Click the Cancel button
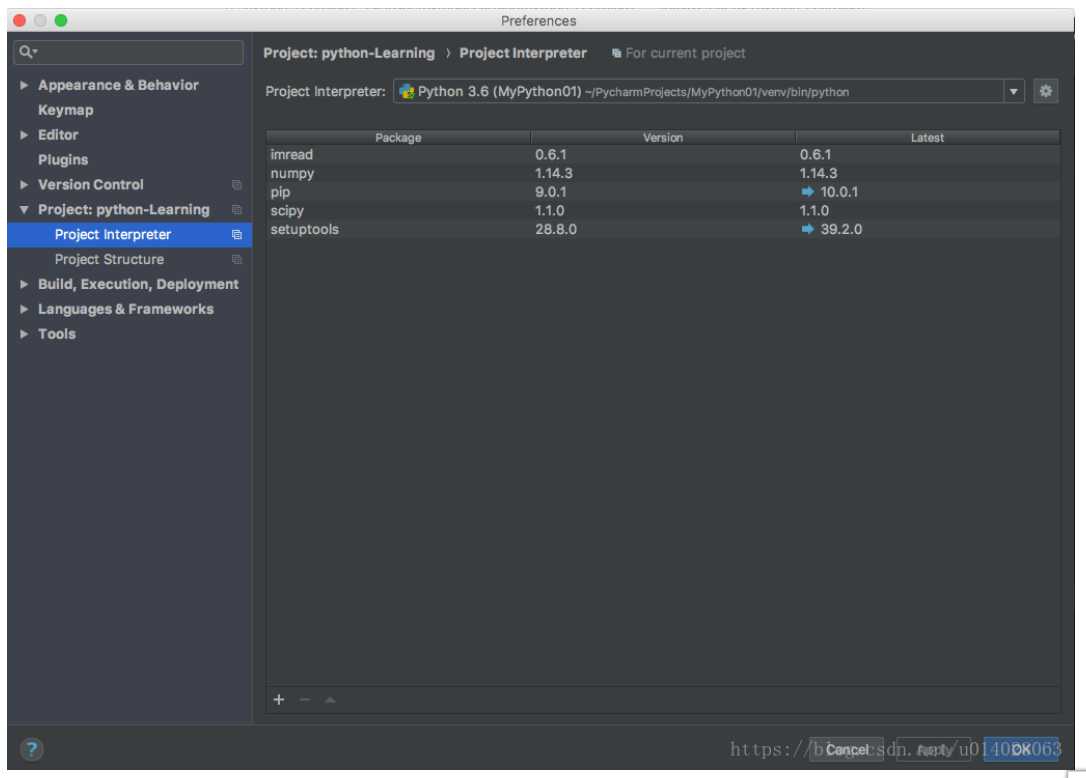This screenshot has width=1086, height=778. click(846, 750)
